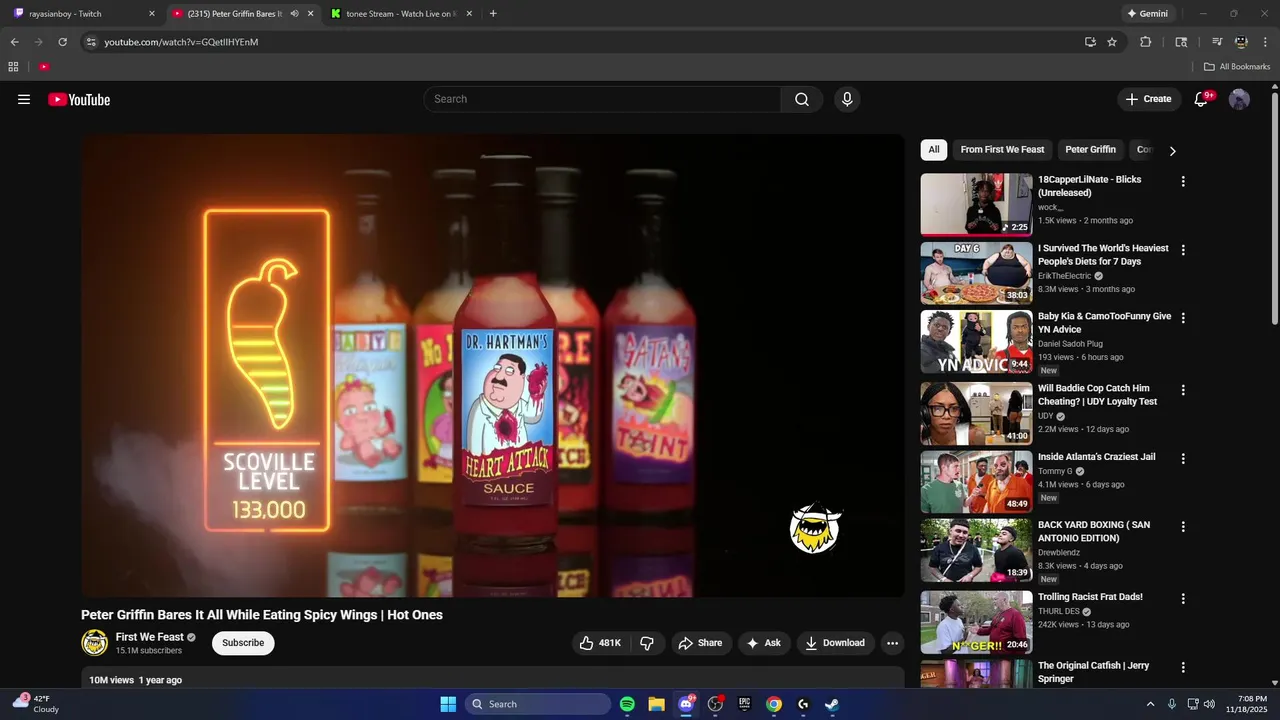
Task: Open Gemini in Chrome
Action: click(x=1148, y=14)
